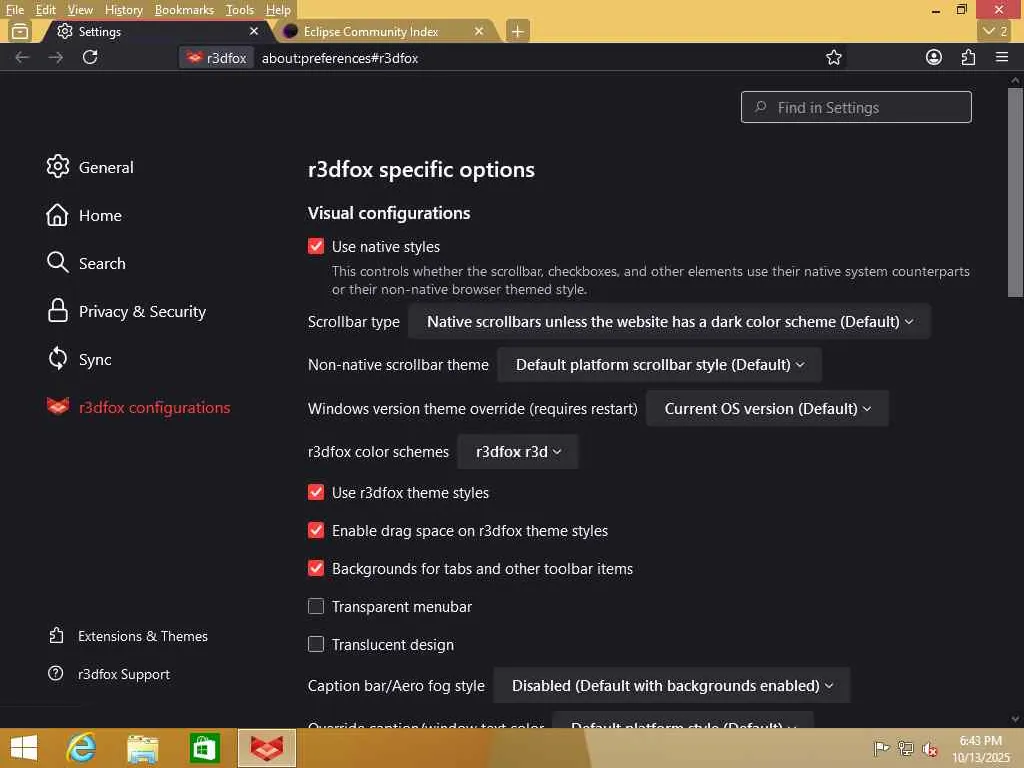
Task: Reload the current page
Action: [90, 57]
